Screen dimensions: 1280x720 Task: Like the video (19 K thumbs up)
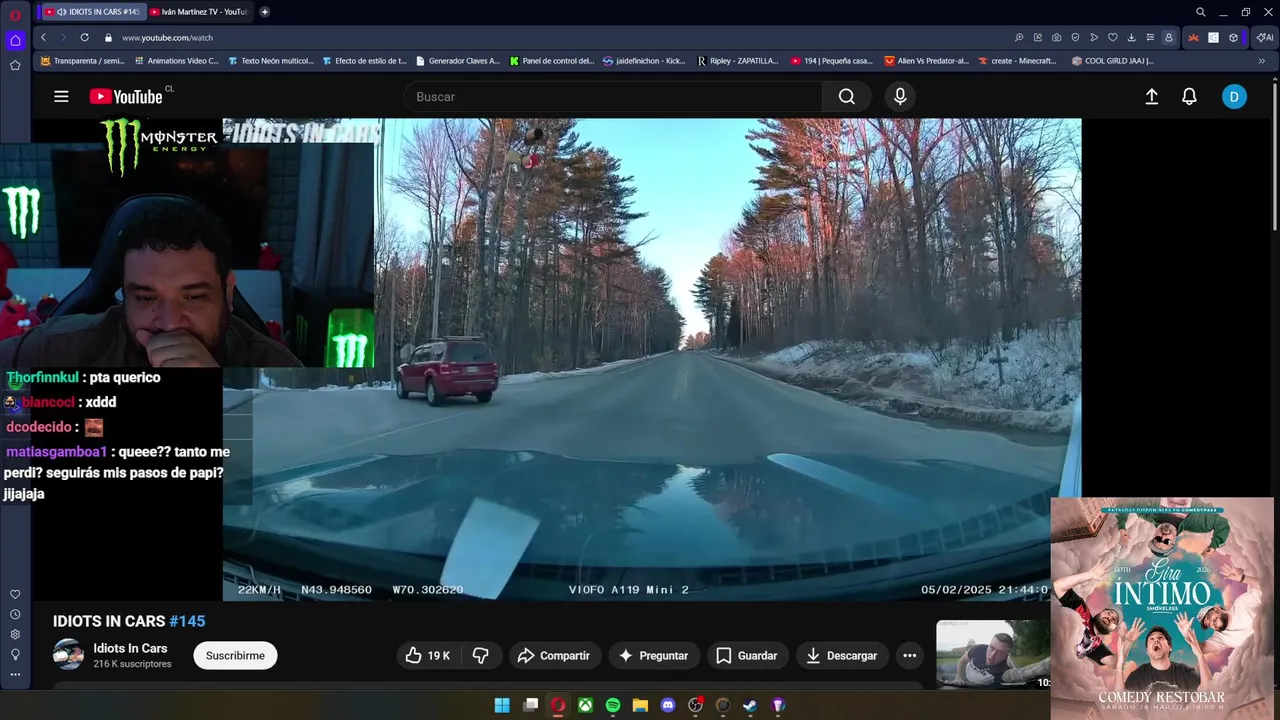tap(427, 656)
